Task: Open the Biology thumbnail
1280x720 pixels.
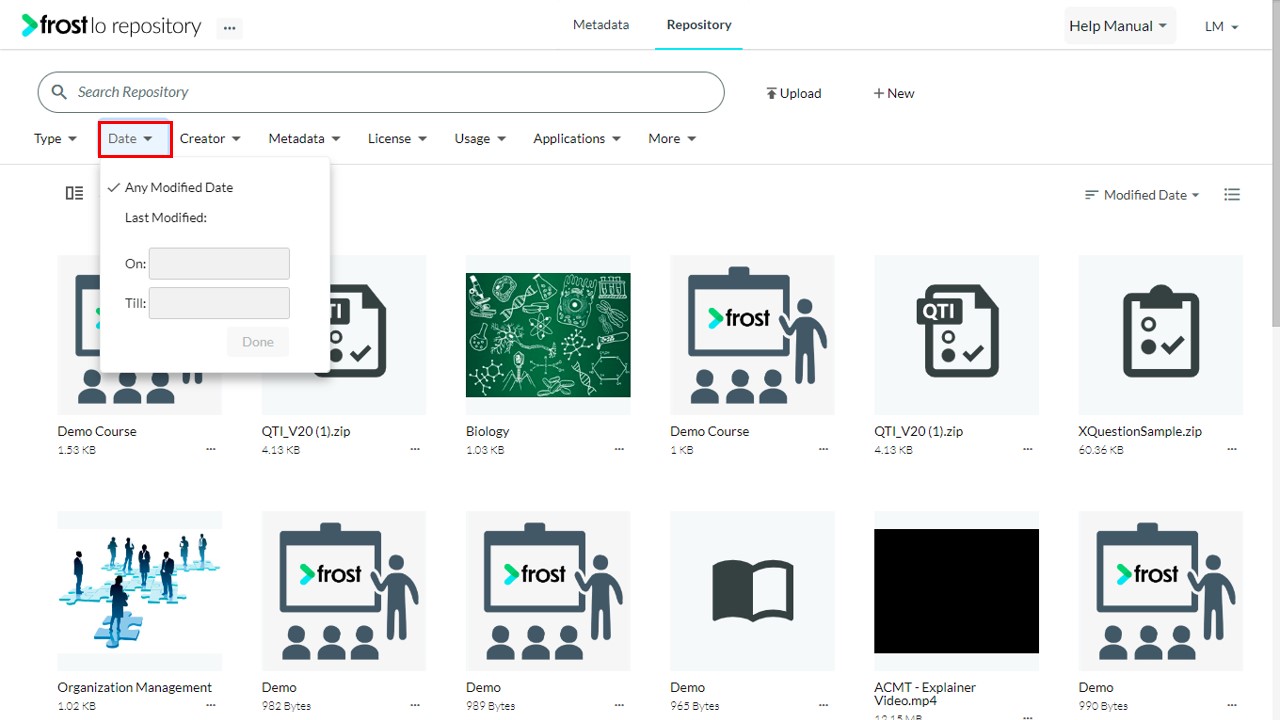Action: coord(548,335)
